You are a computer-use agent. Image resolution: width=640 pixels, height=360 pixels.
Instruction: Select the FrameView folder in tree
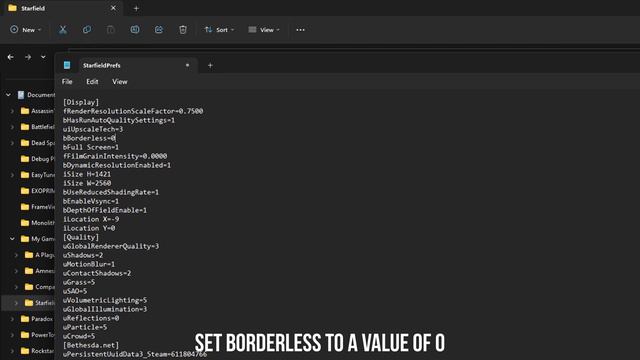click(x=38, y=207)
